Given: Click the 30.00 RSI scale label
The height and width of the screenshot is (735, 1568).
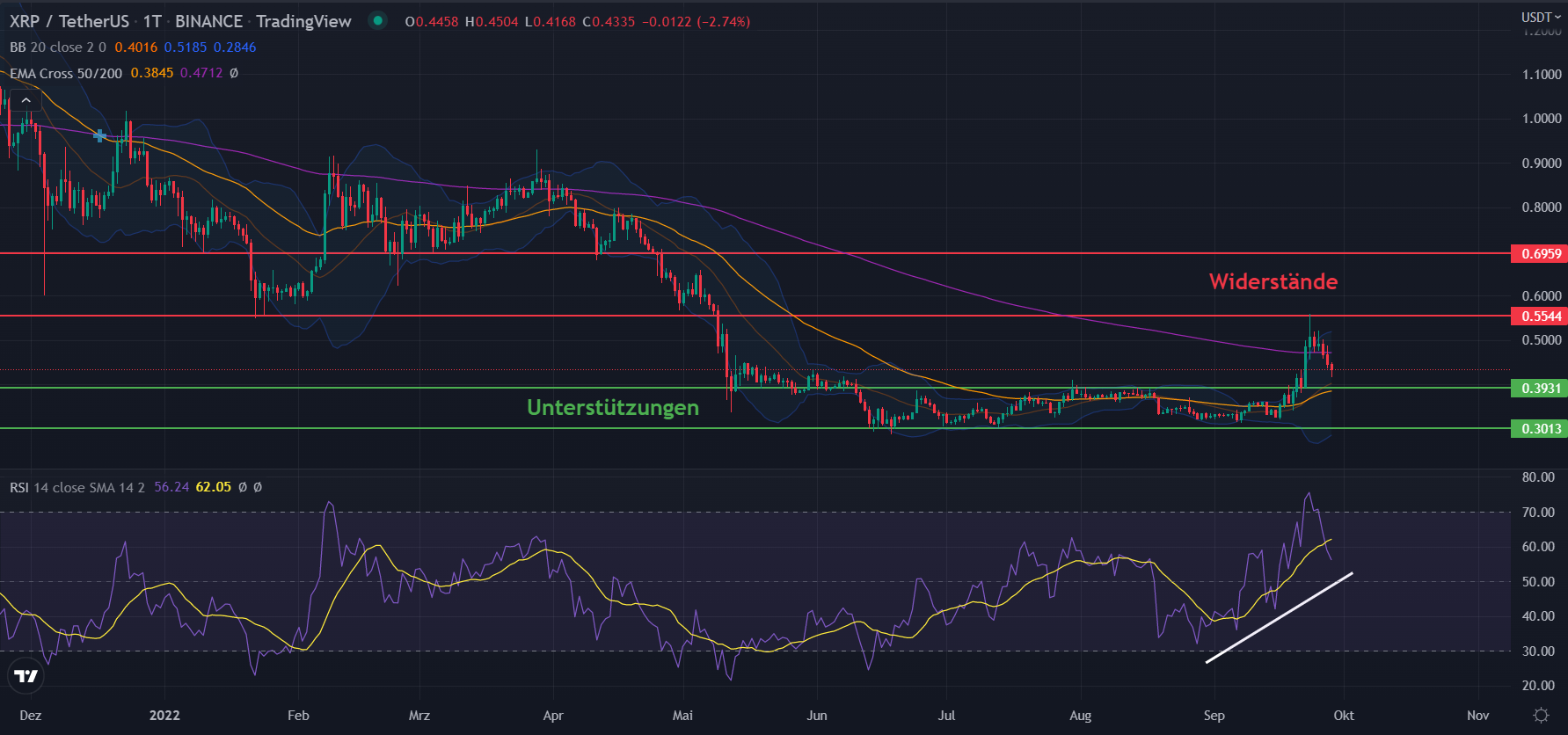Looking at the screenshot, I should click(1539, 651).
